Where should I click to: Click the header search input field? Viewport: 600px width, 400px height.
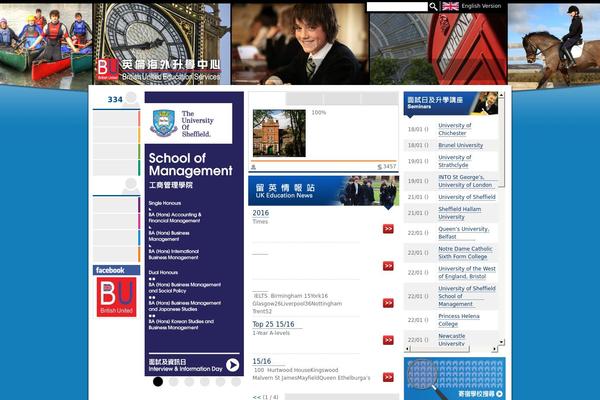(397, 6)
